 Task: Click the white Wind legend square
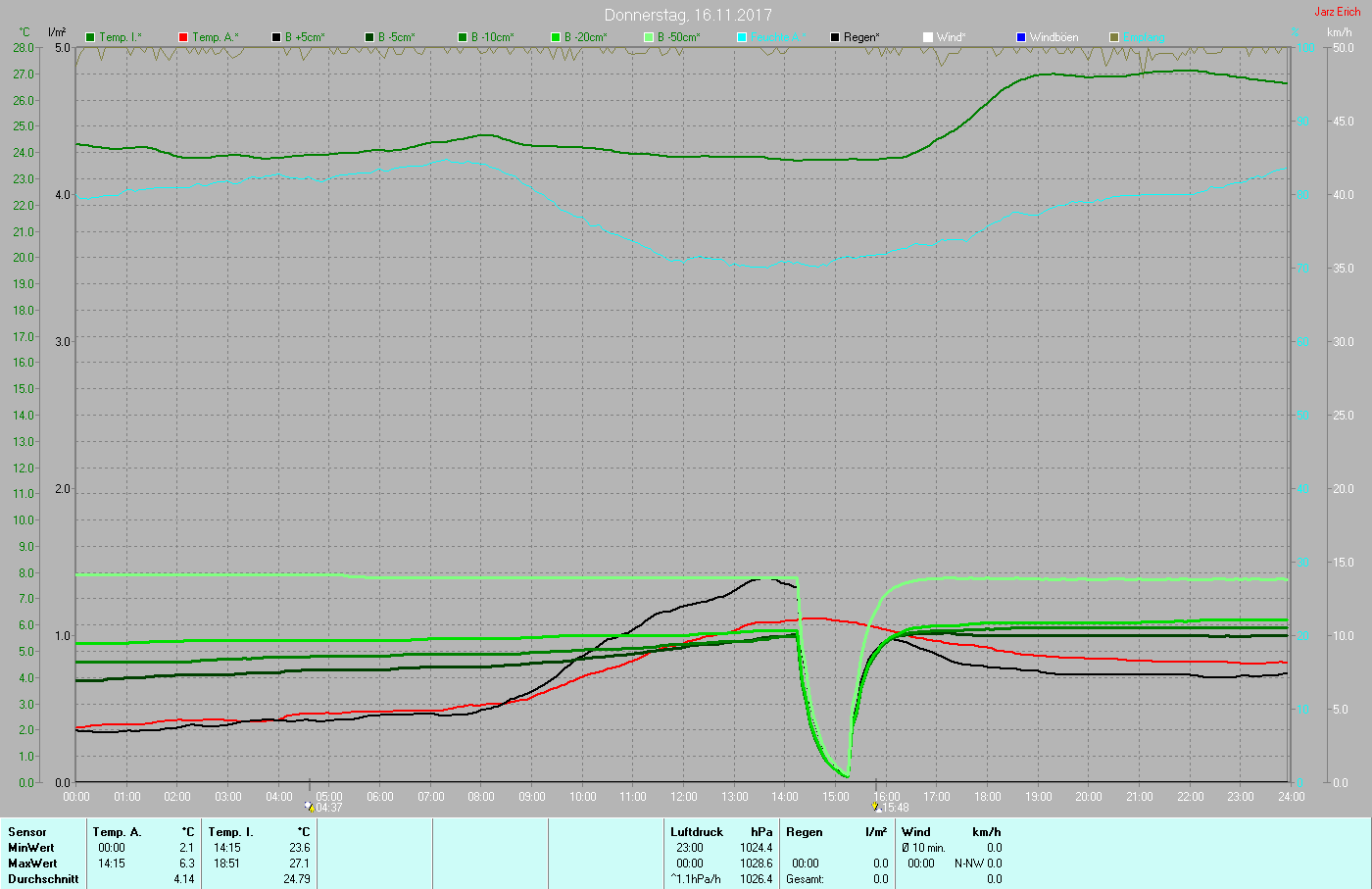[928, 37]
